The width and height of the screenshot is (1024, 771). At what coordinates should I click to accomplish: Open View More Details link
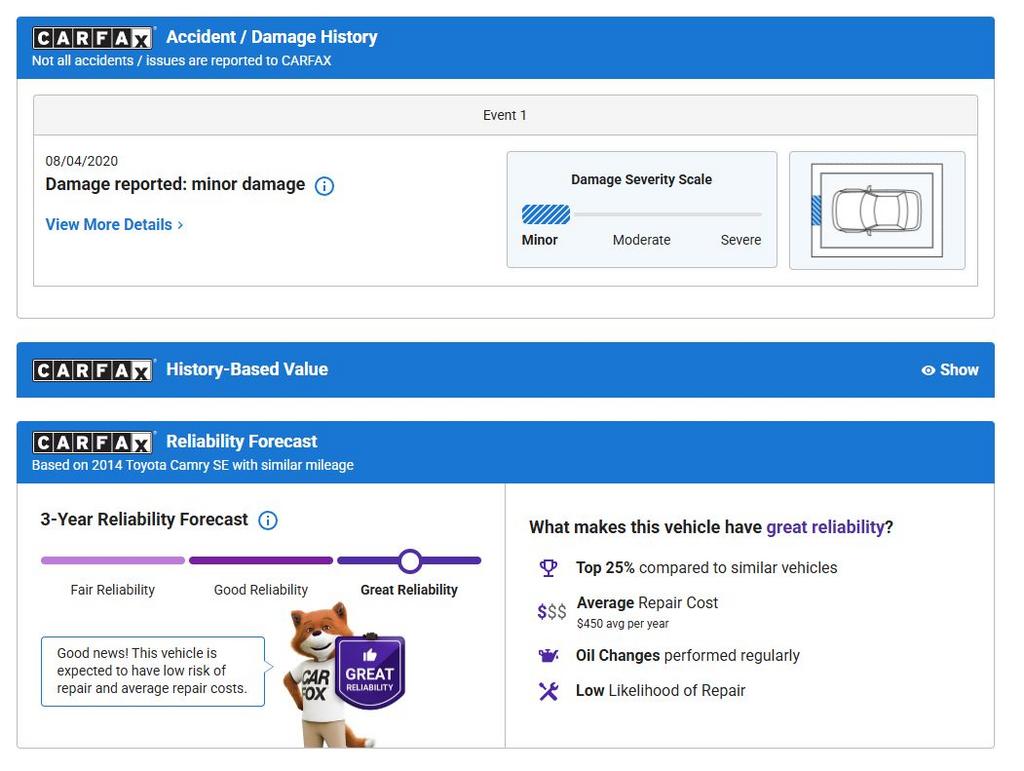[114, 225]
